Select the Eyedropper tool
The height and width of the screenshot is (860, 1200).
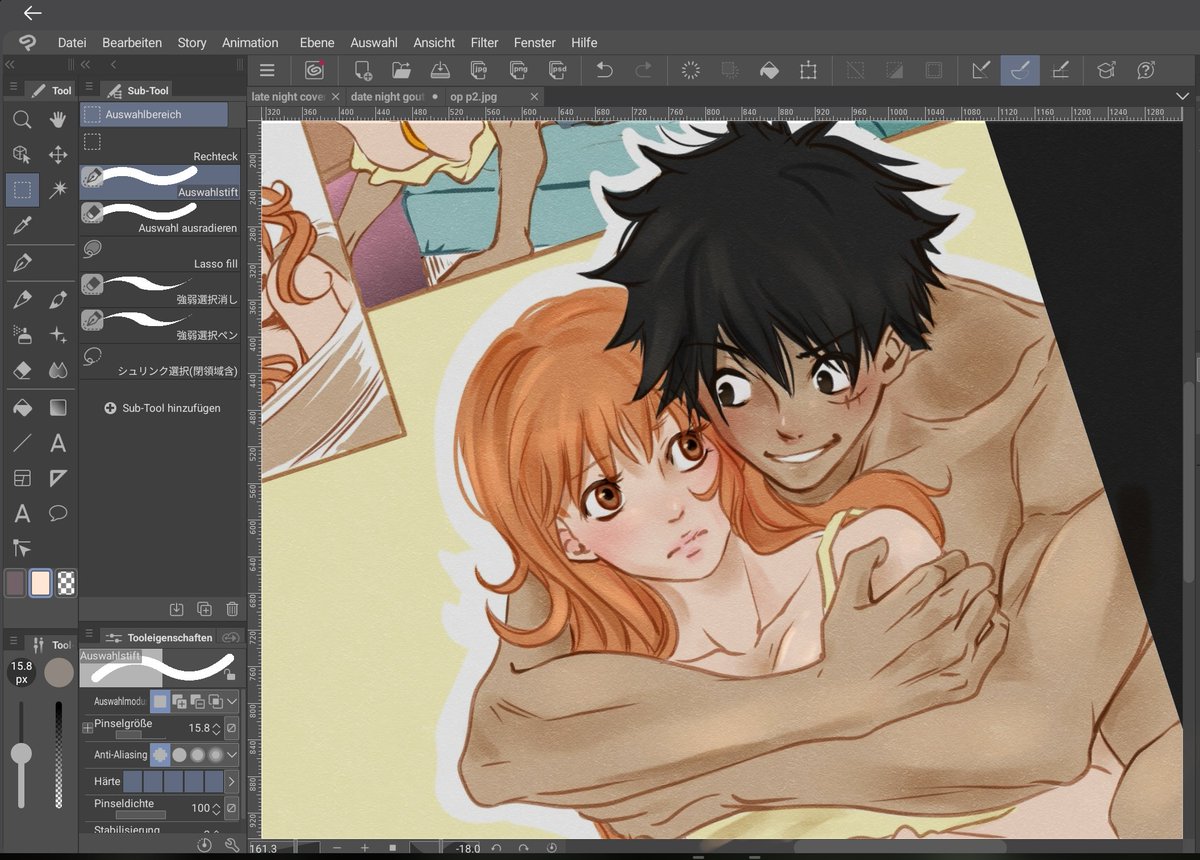pyautogui.click(x=22, y=225)
